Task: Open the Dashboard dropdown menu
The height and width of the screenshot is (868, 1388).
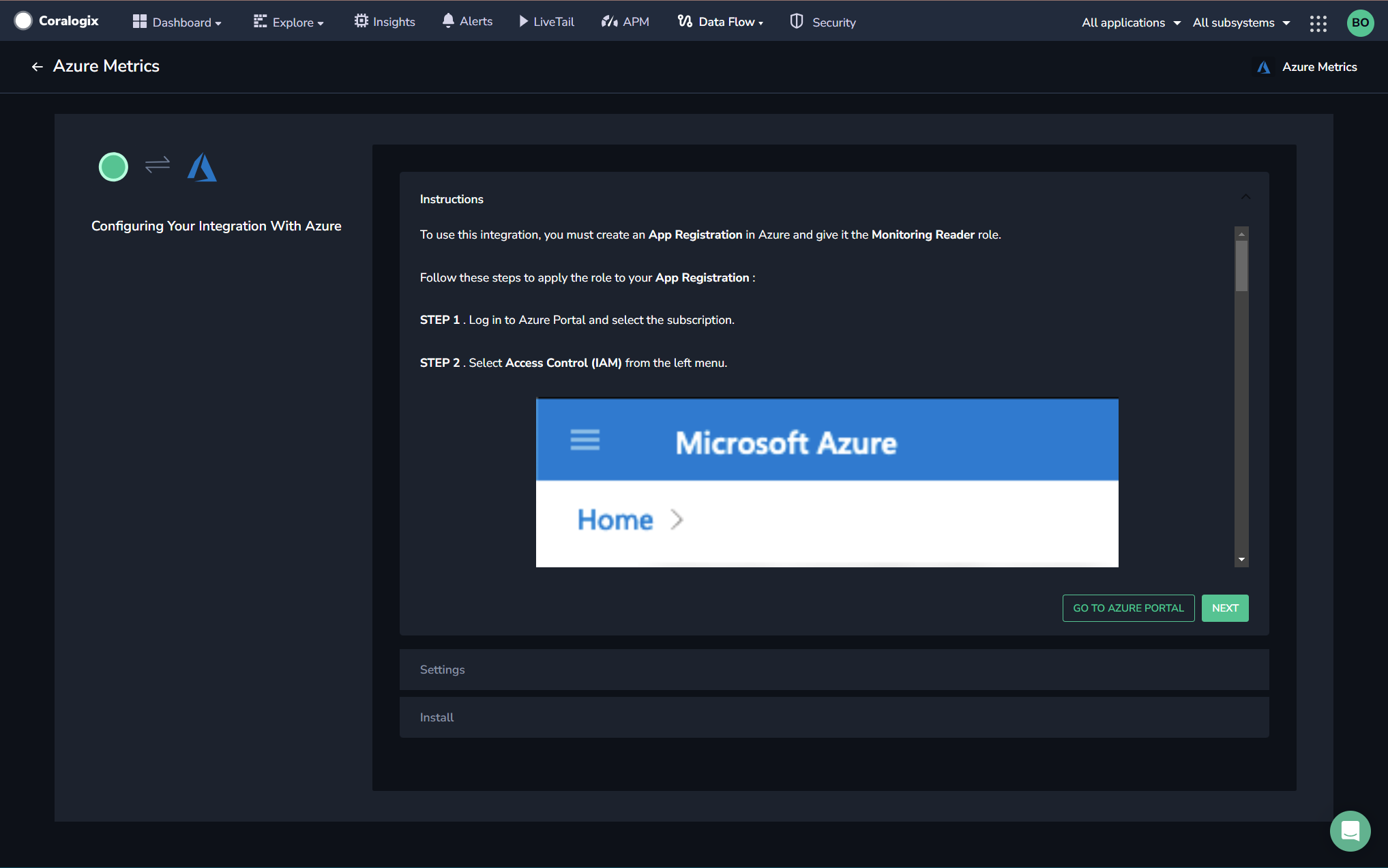Action: 177,22
